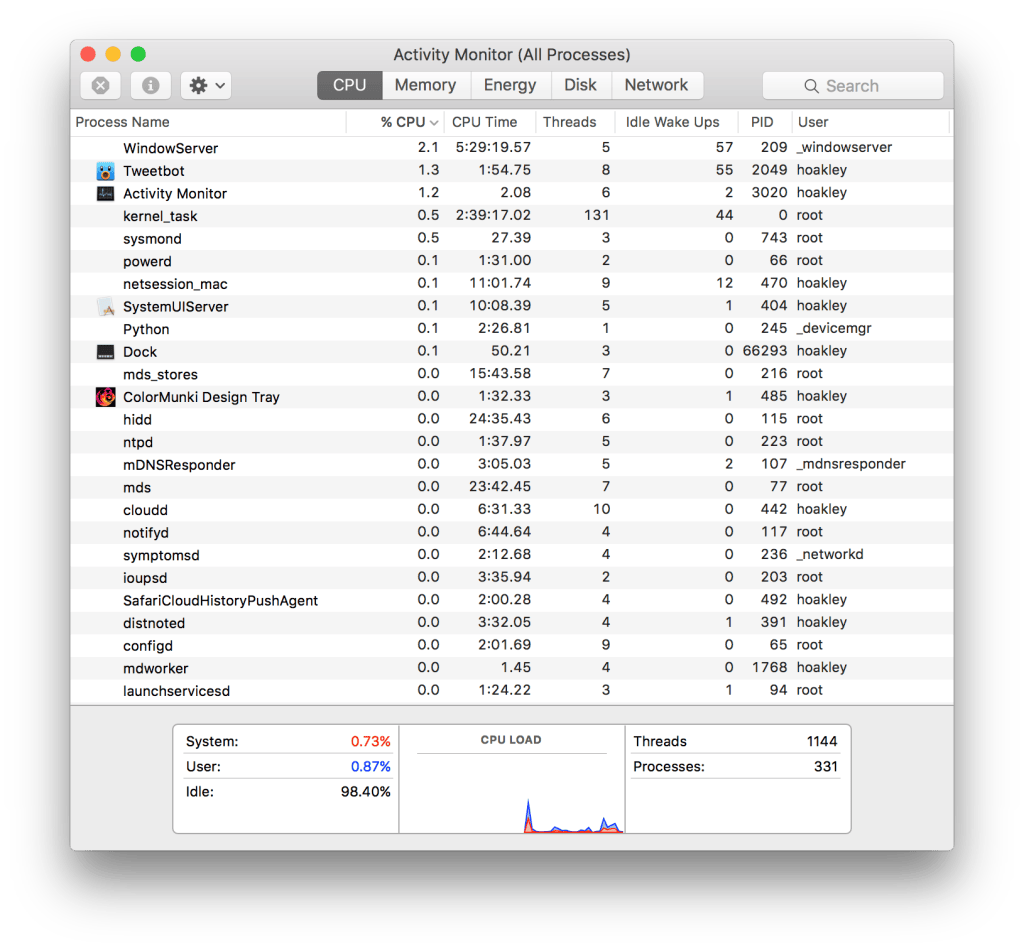Sort by PID column header

click(765, 122)
